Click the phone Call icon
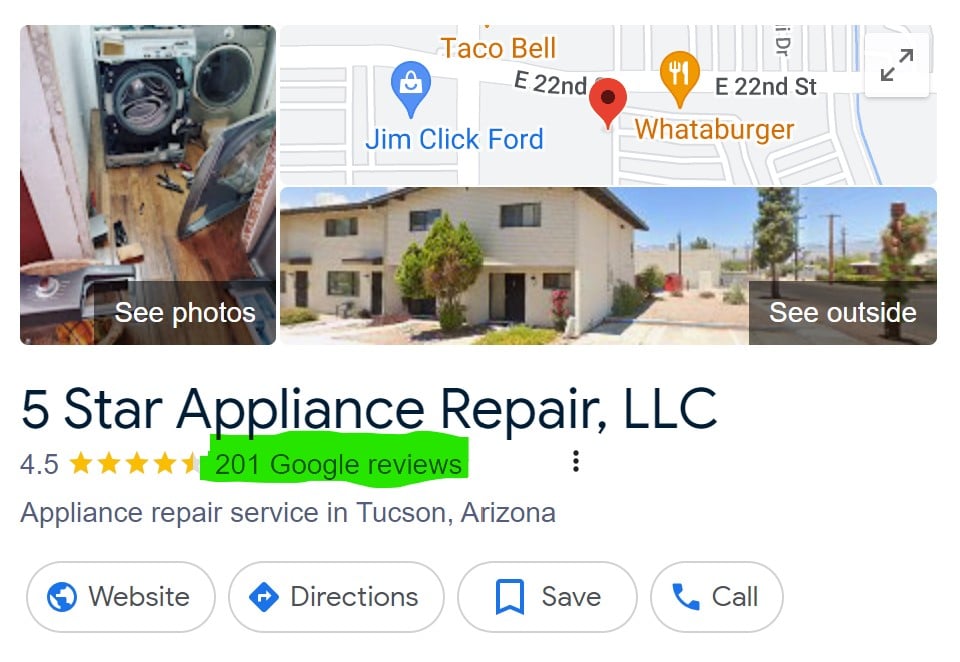Viewport: 960px width, 662px height. coord(686,596)
